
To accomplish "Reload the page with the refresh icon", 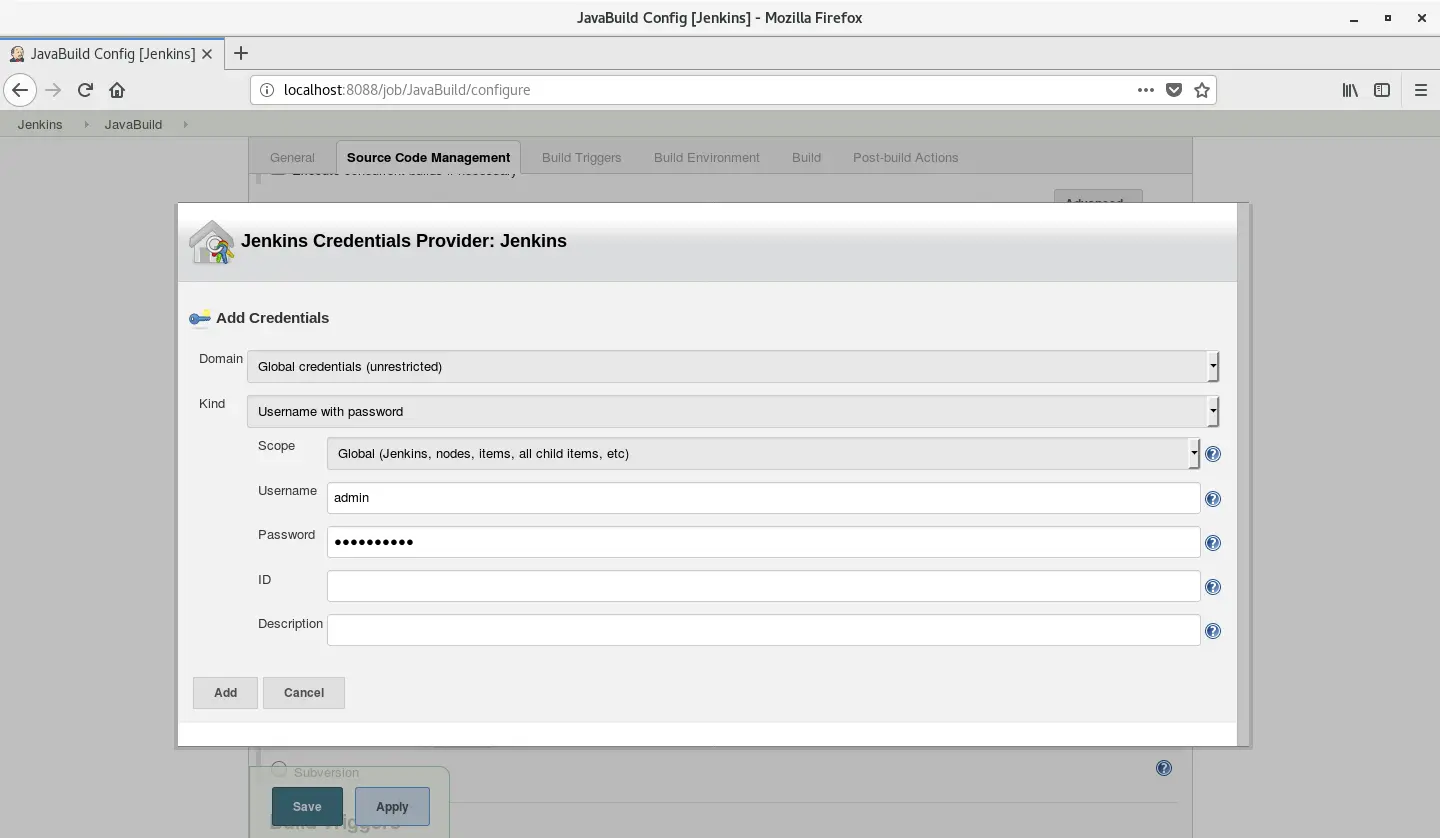I will tap(85, 90).
